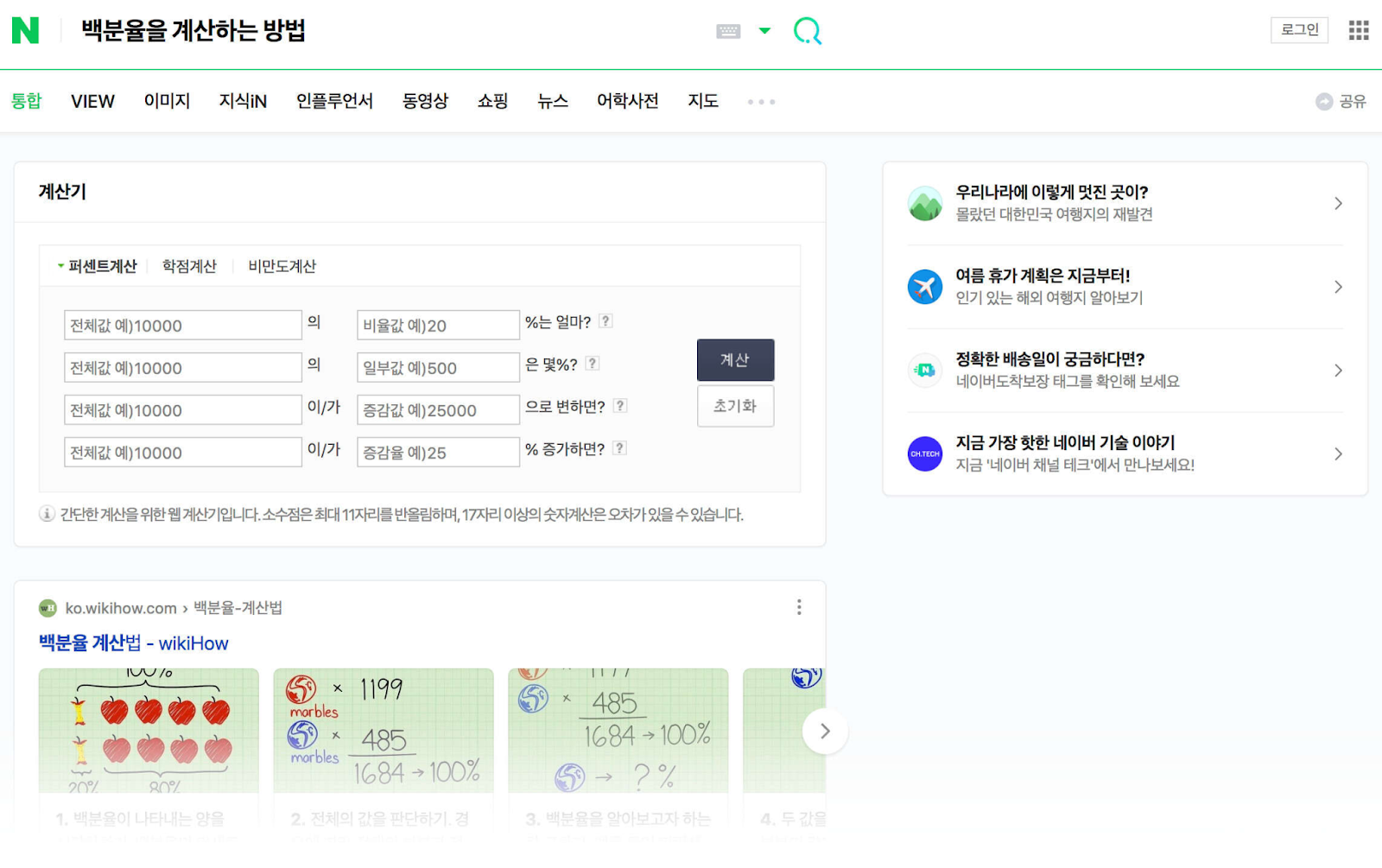Click help icon next to 은 몇%?
This screenshot has height=868, width=1382.
pos(592,364)
